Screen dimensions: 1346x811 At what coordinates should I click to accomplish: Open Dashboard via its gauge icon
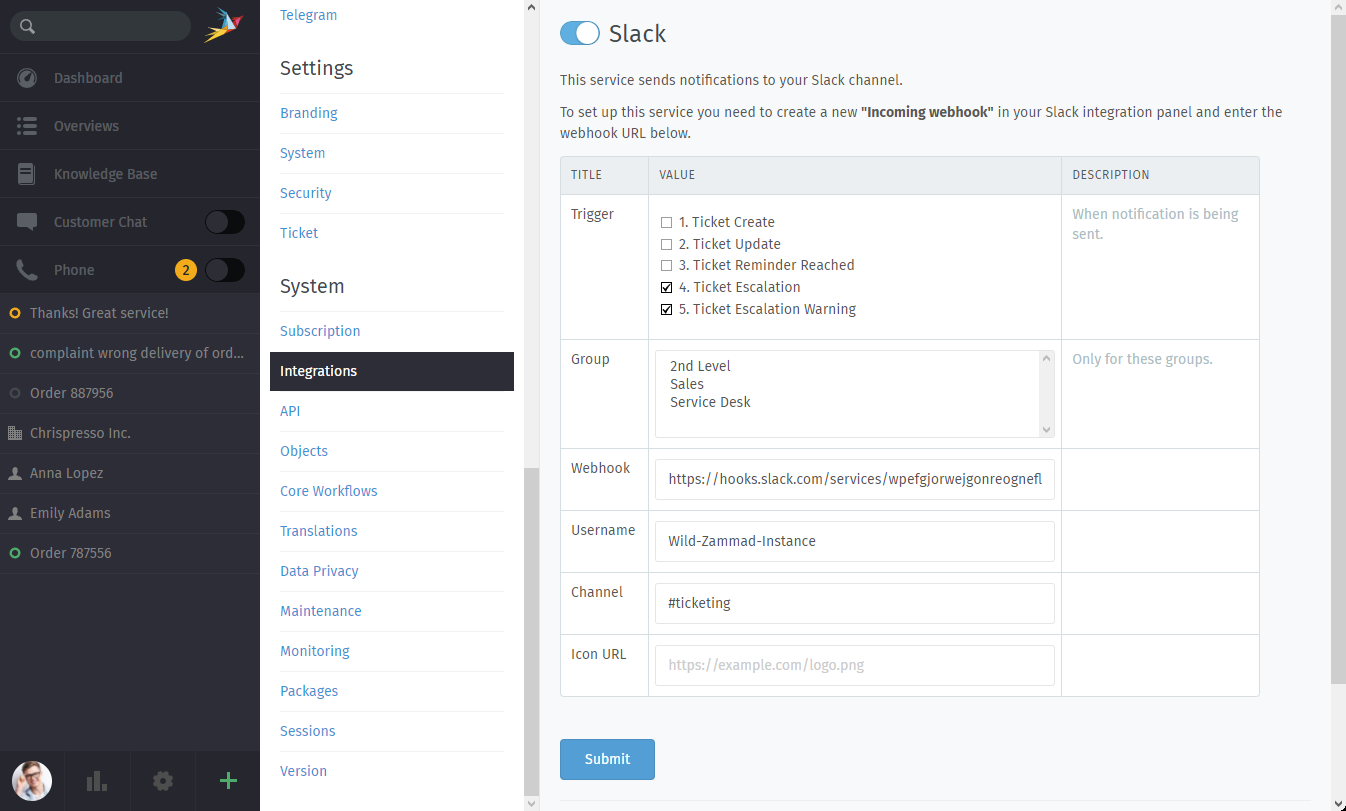[x=27, y=78]
